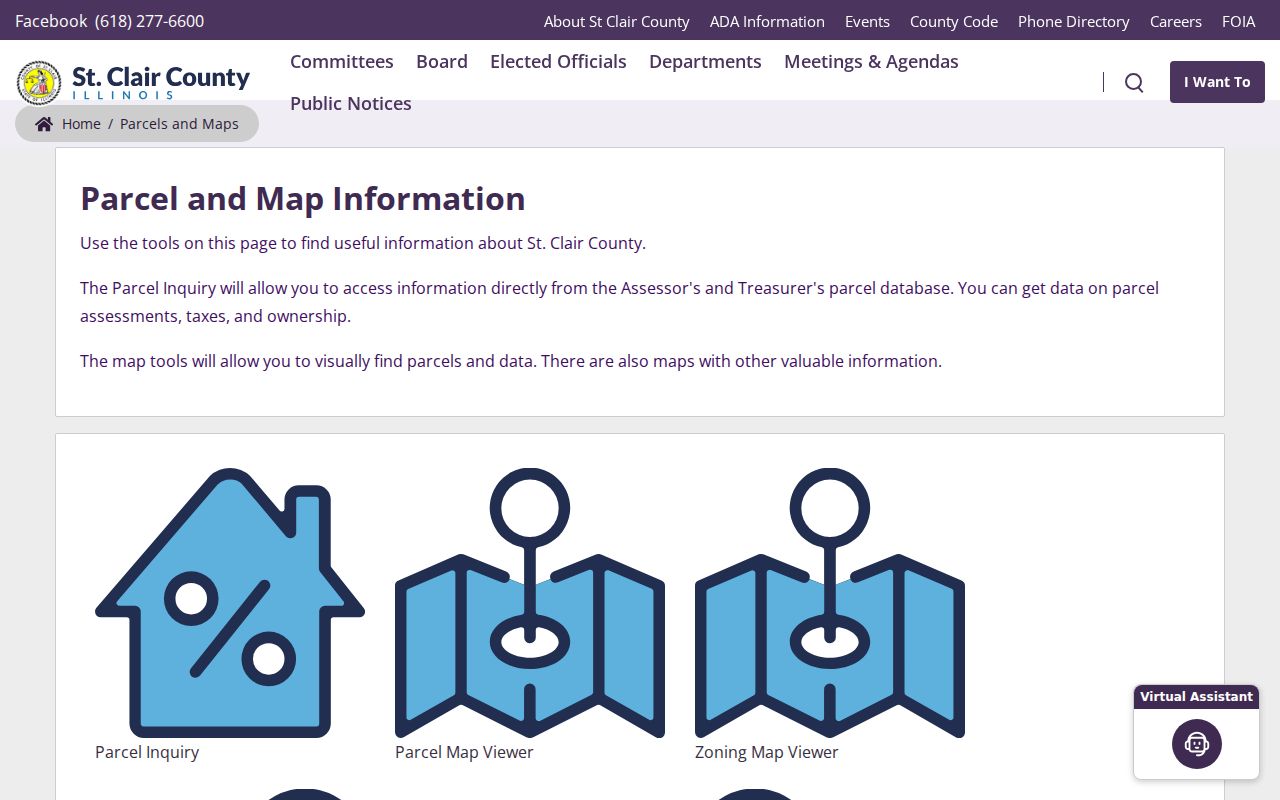The width and height of the screenshot is (1280, 800).
Task: Click the Home breadcrumb link
Action: point(81,124)
